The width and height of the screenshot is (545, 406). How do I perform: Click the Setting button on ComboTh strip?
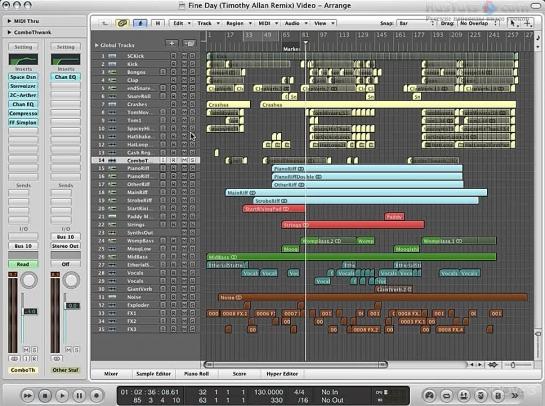(x=23, y=47)
